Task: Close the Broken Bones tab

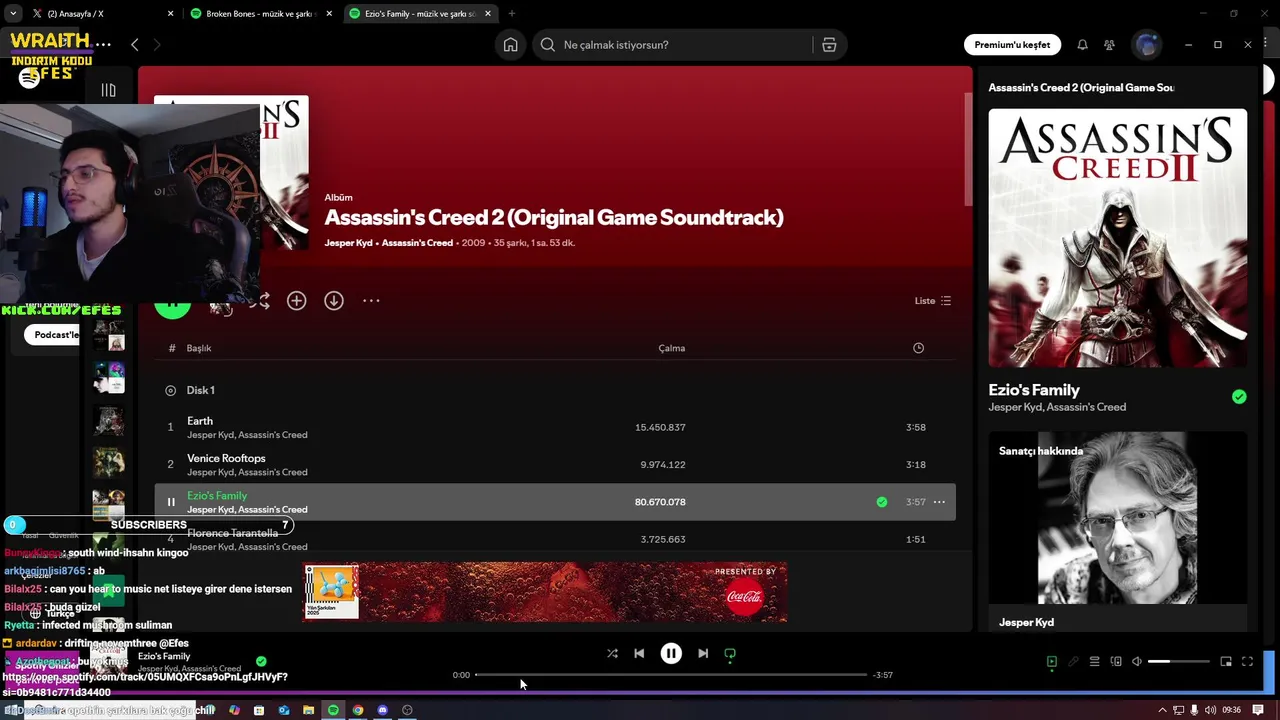Action: click(x=329, y=14)
